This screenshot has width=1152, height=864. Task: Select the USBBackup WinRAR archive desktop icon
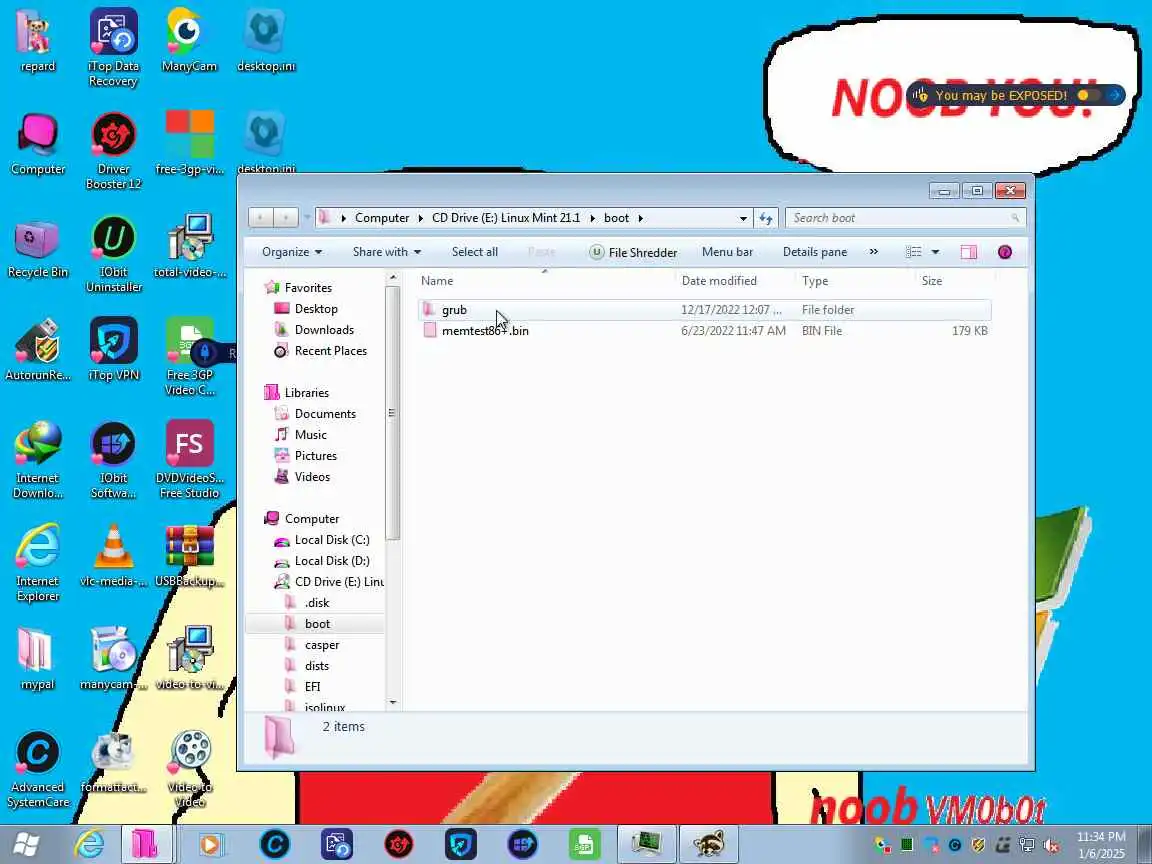[189, 556]
